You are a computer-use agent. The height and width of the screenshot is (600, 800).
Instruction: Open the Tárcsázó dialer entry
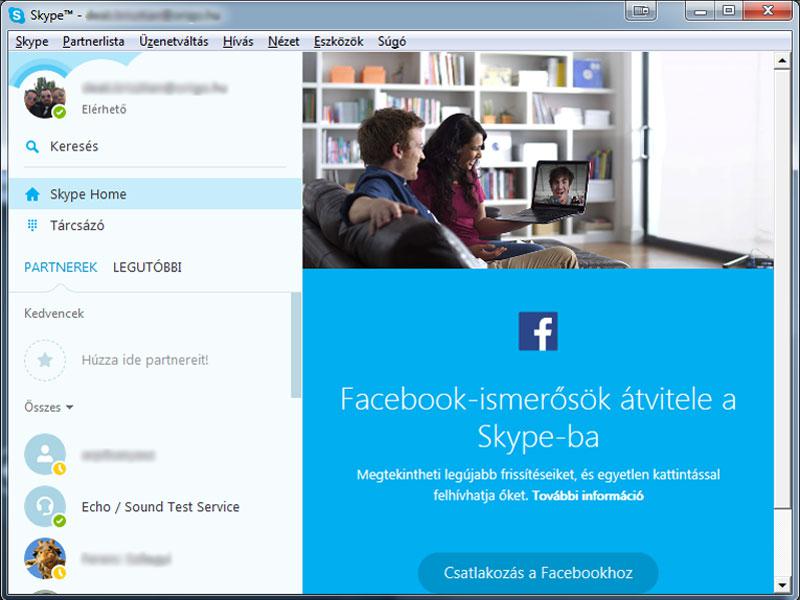pyautogui.click(x=155, y=225)
